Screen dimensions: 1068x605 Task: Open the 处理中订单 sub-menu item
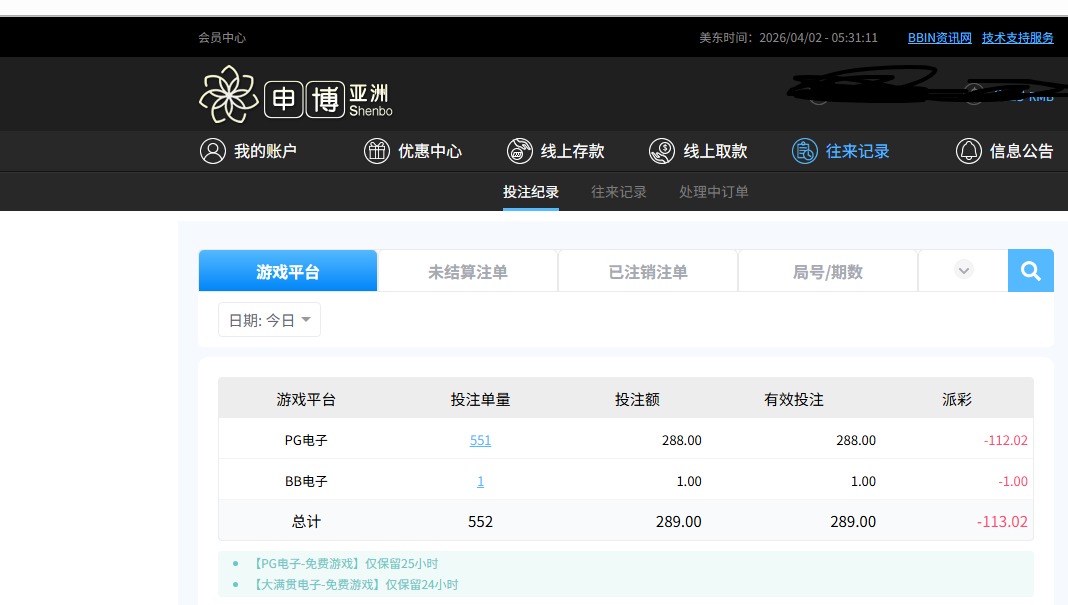713,192
